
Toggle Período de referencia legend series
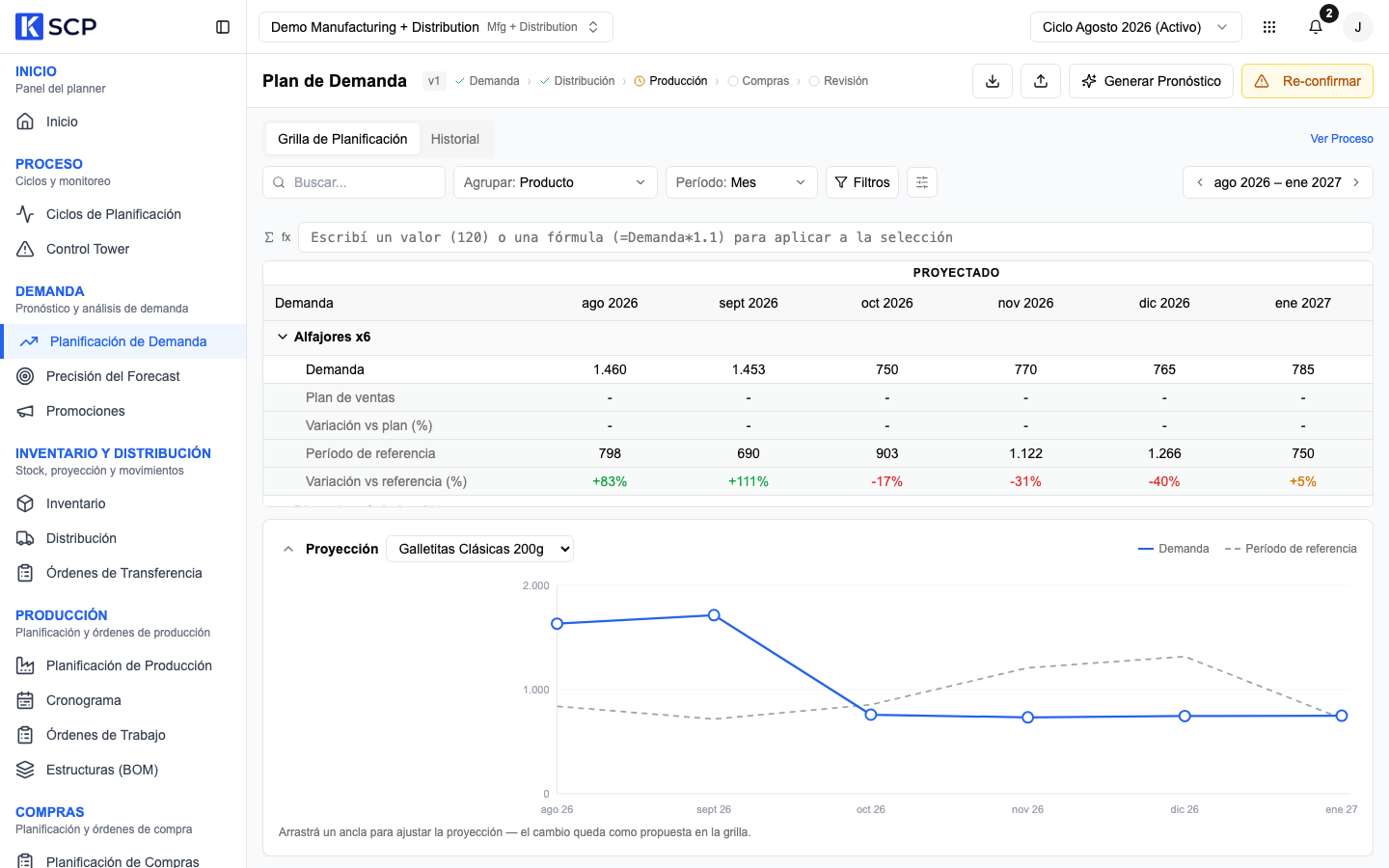[x=1291, y=549]
